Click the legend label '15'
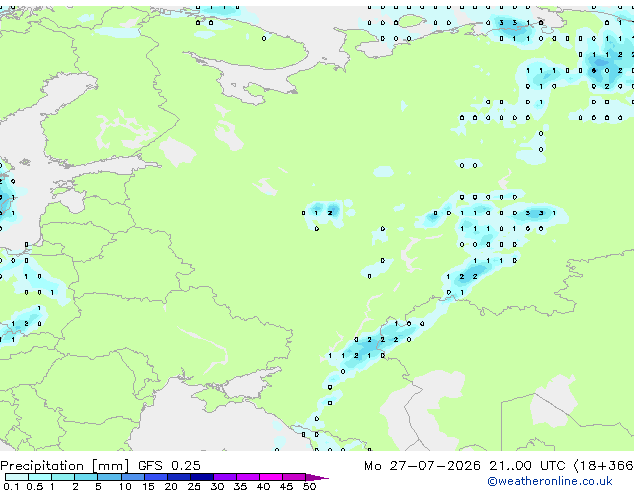Screen dimensions: 634x490 [x=148, y=486]
